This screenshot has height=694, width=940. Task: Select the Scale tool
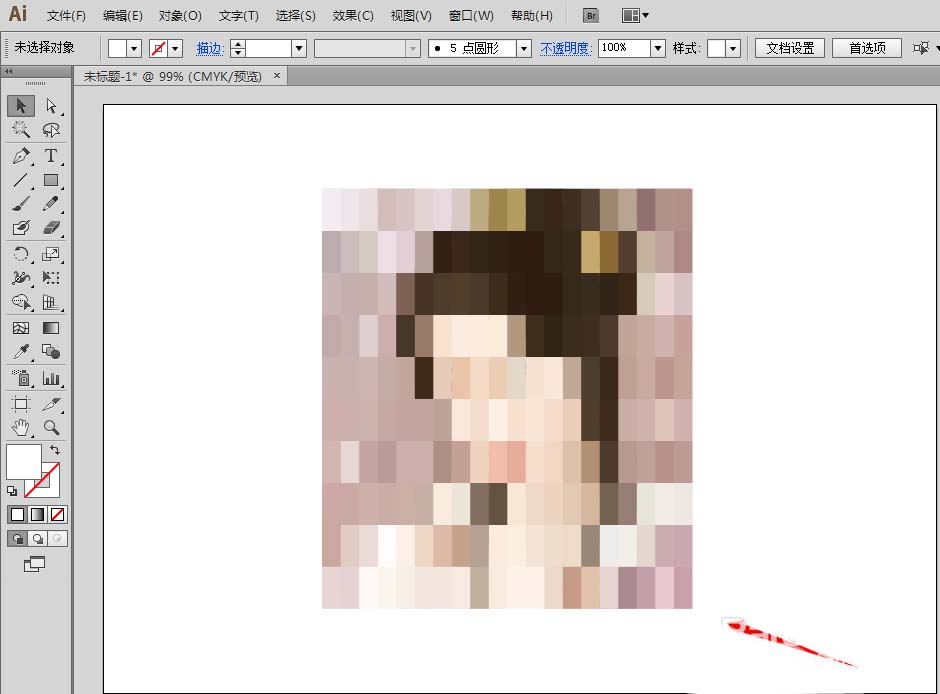point(51,254)
